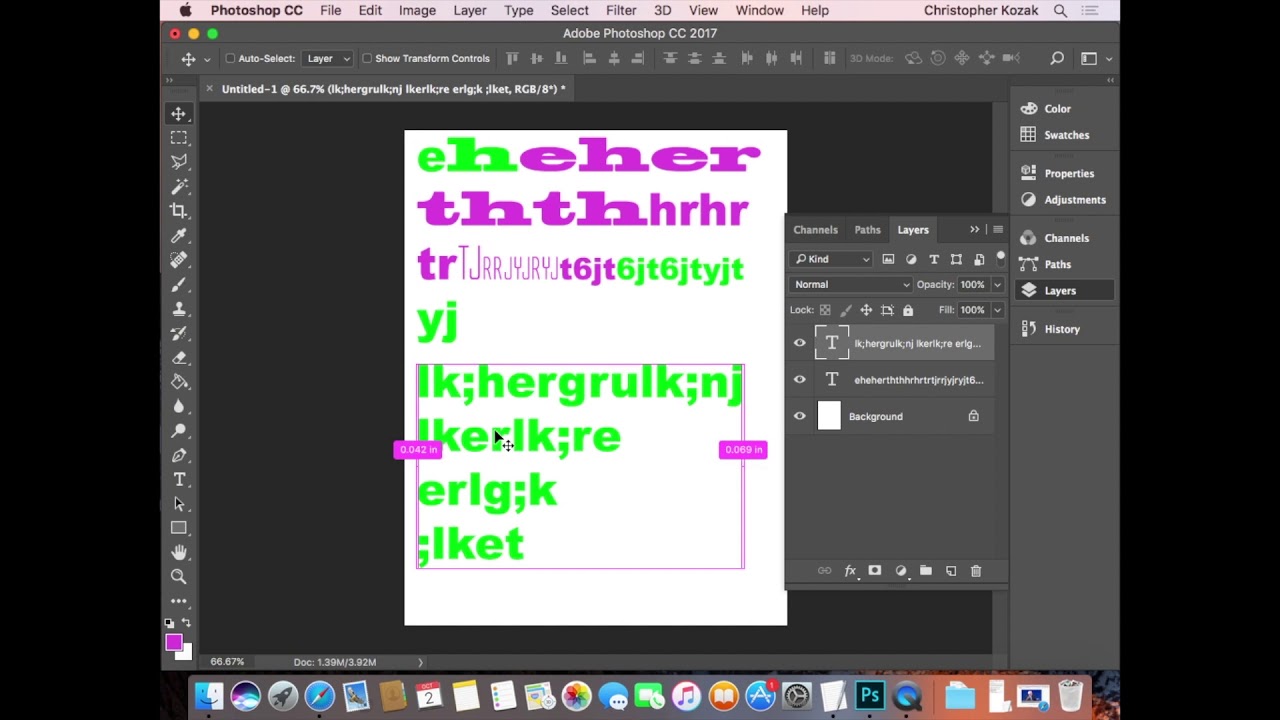Select the Paint Bucket tool
Image resolution: width=1280 pixels, height=720 pixels.
point(179,382)
